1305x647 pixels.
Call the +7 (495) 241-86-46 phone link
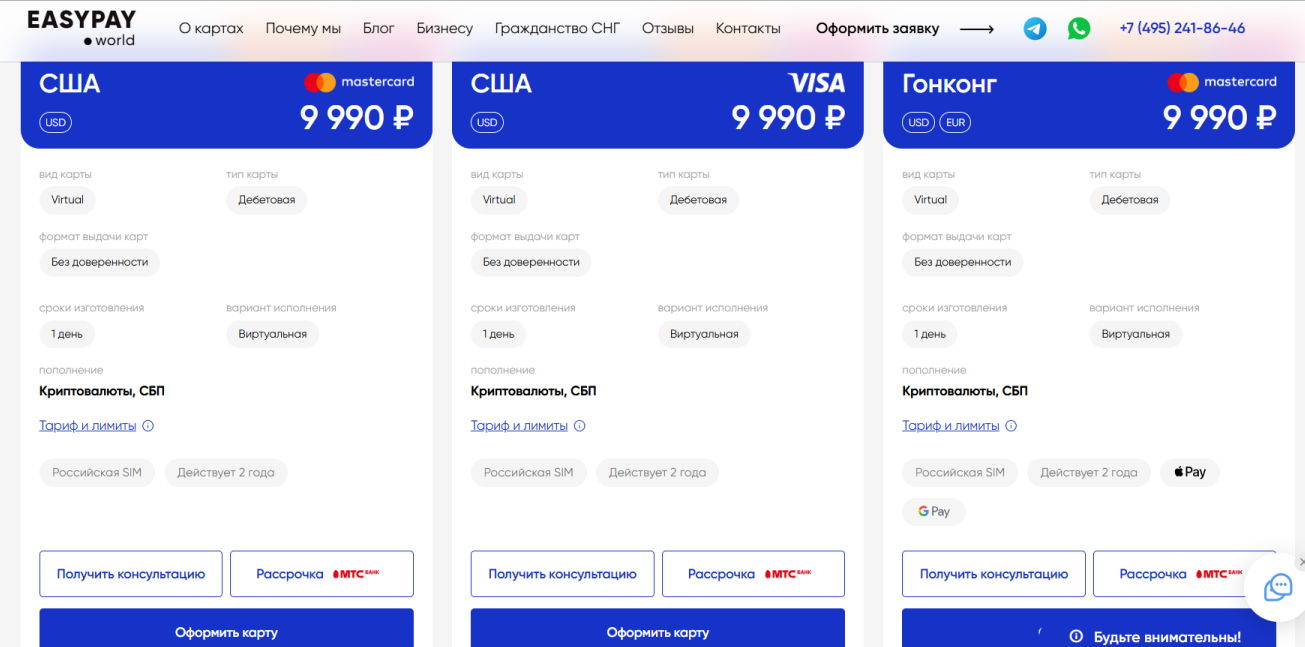click(x=1182, y=29)
